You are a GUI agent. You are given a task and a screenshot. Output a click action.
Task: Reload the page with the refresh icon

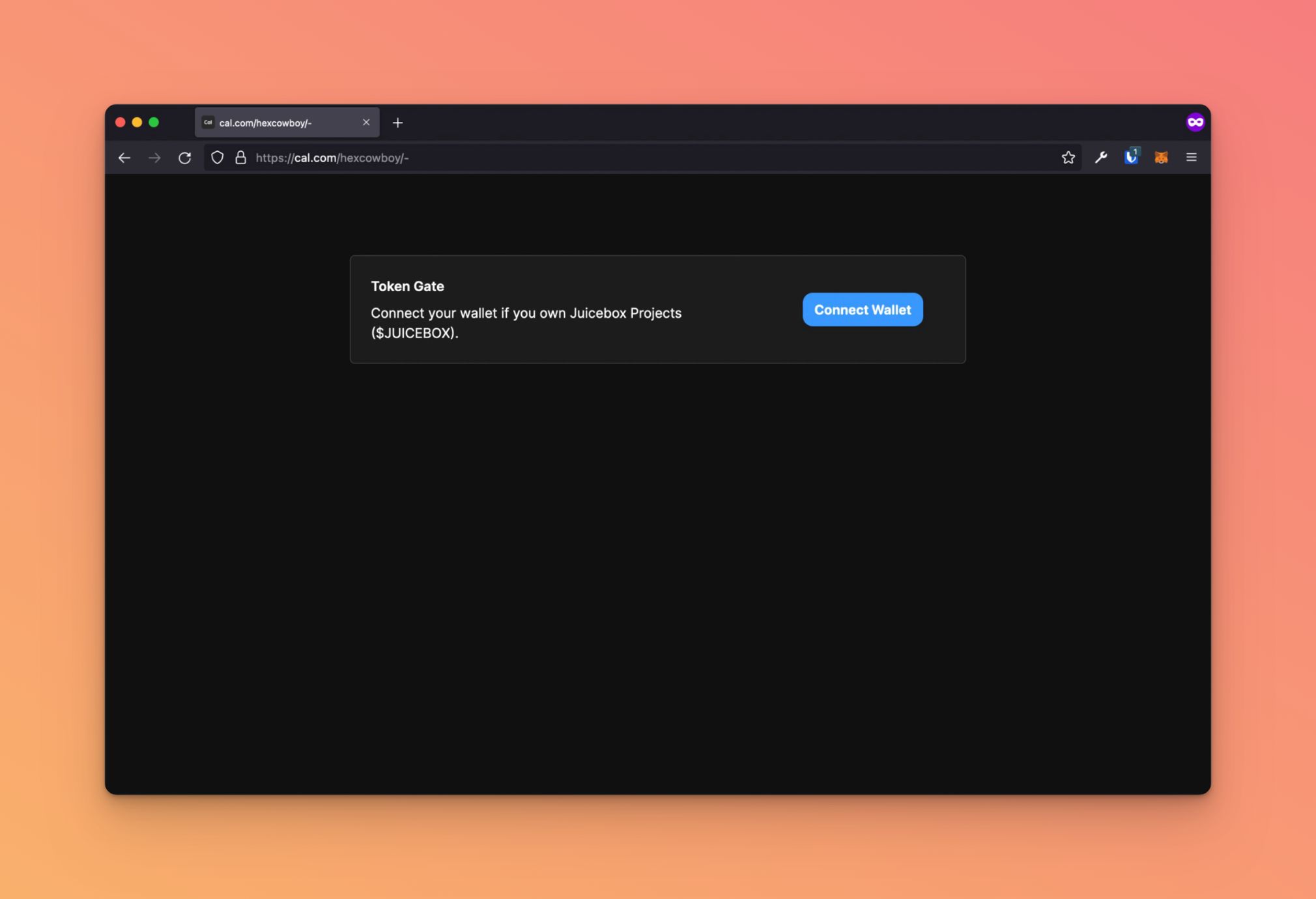185,158
